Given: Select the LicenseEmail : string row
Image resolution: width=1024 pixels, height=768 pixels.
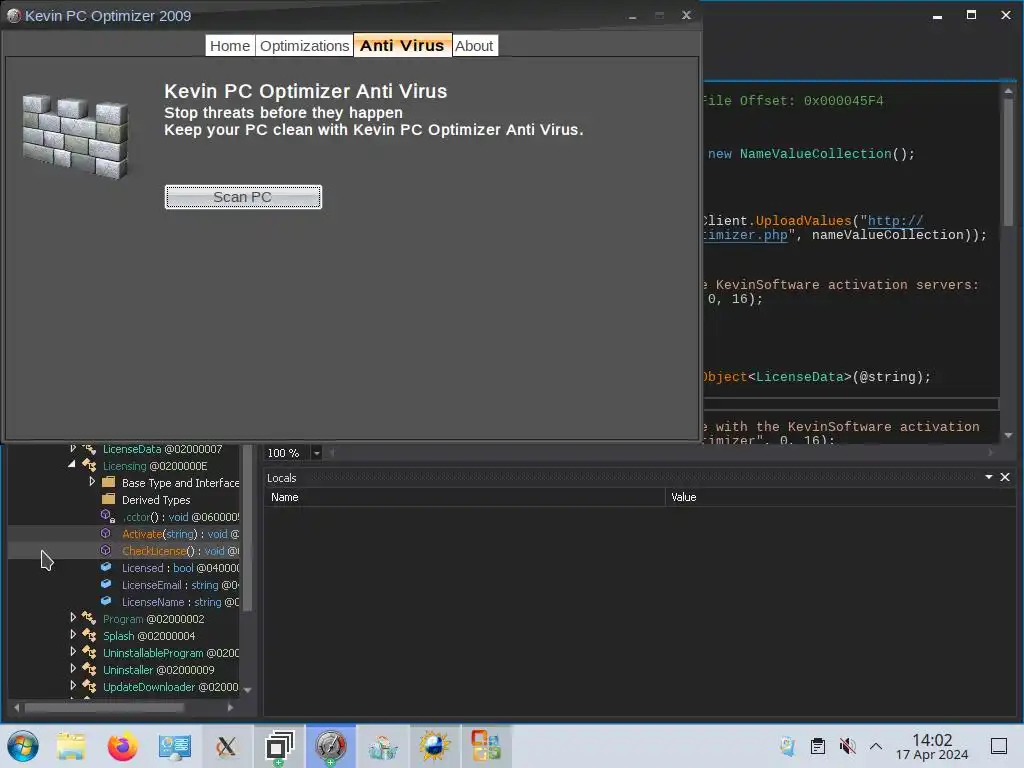Looking at the screenshot, I should point(124,584).
